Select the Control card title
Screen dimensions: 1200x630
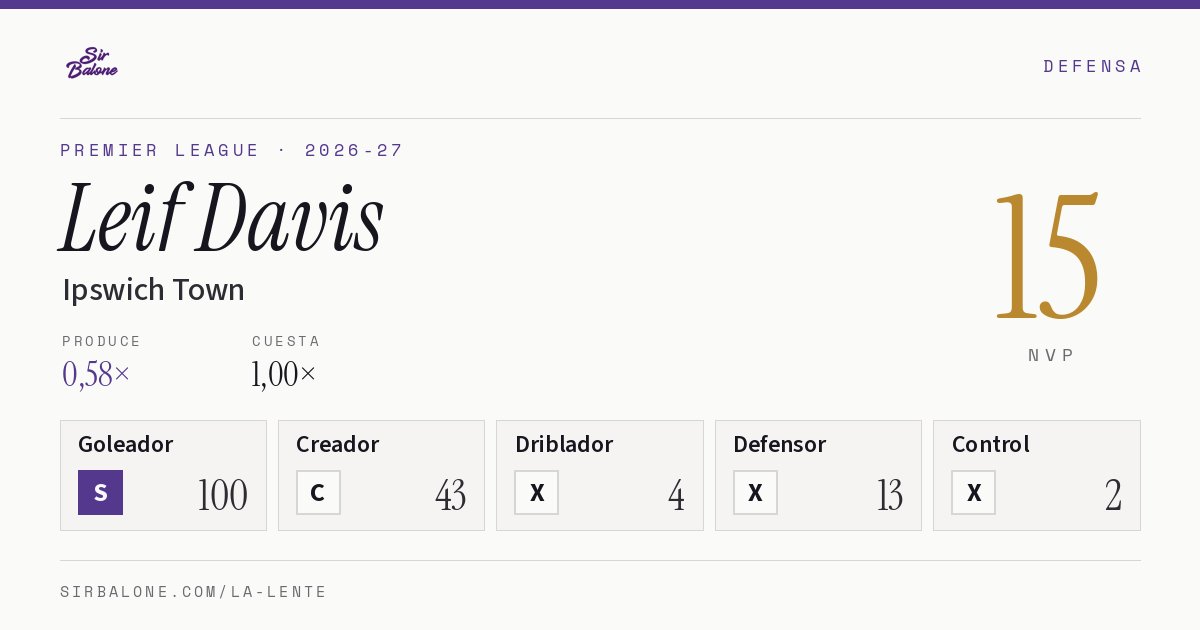pyautogui.click(x=990, y=444)
